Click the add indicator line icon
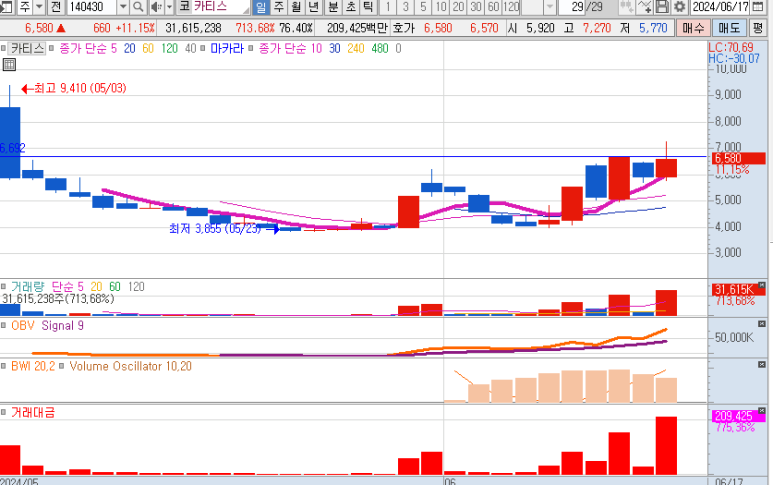The height and width of the screenshot is (485, 773). coord(644,7)
